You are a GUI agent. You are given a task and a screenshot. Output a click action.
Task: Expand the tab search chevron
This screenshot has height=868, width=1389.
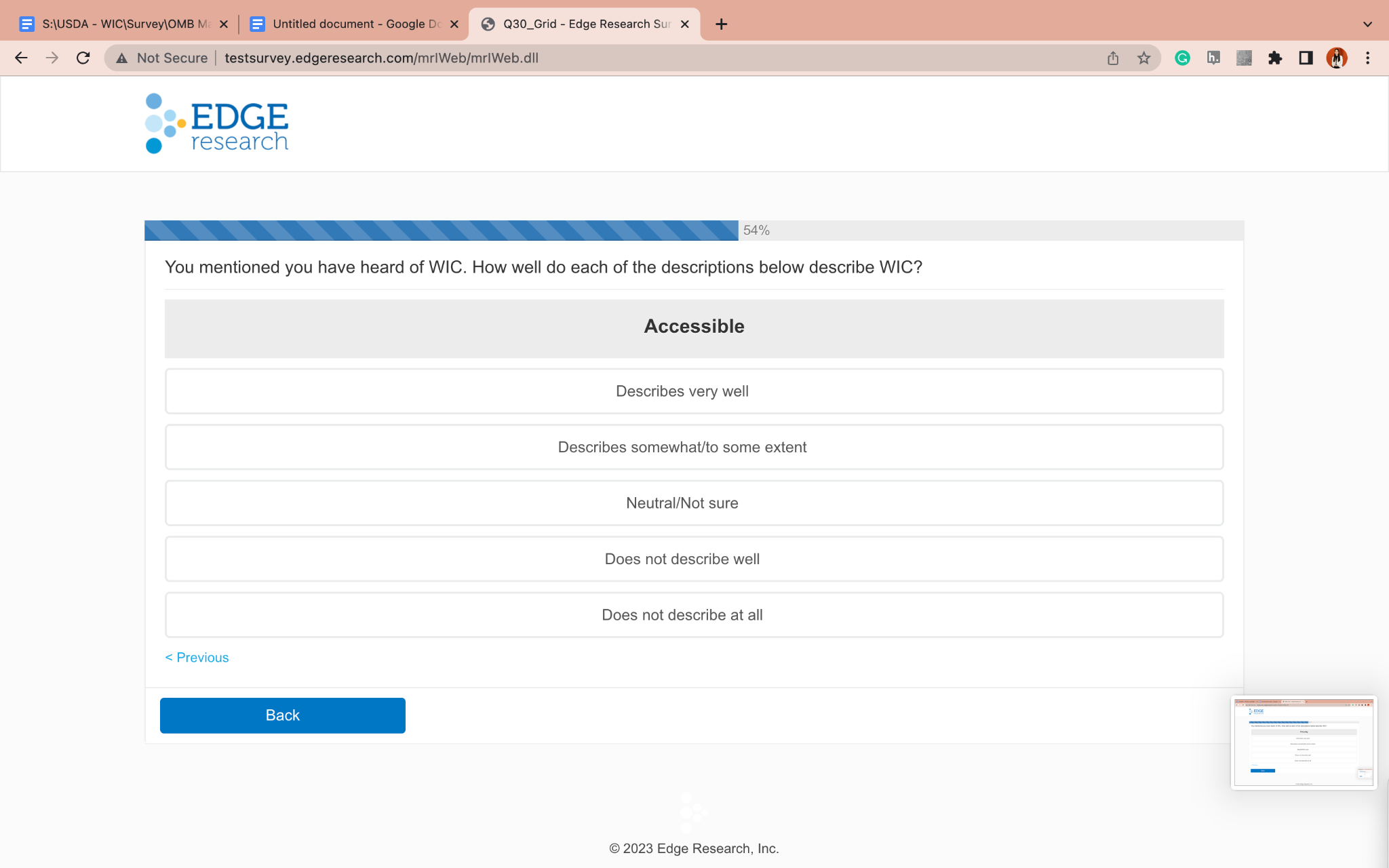1367,24
